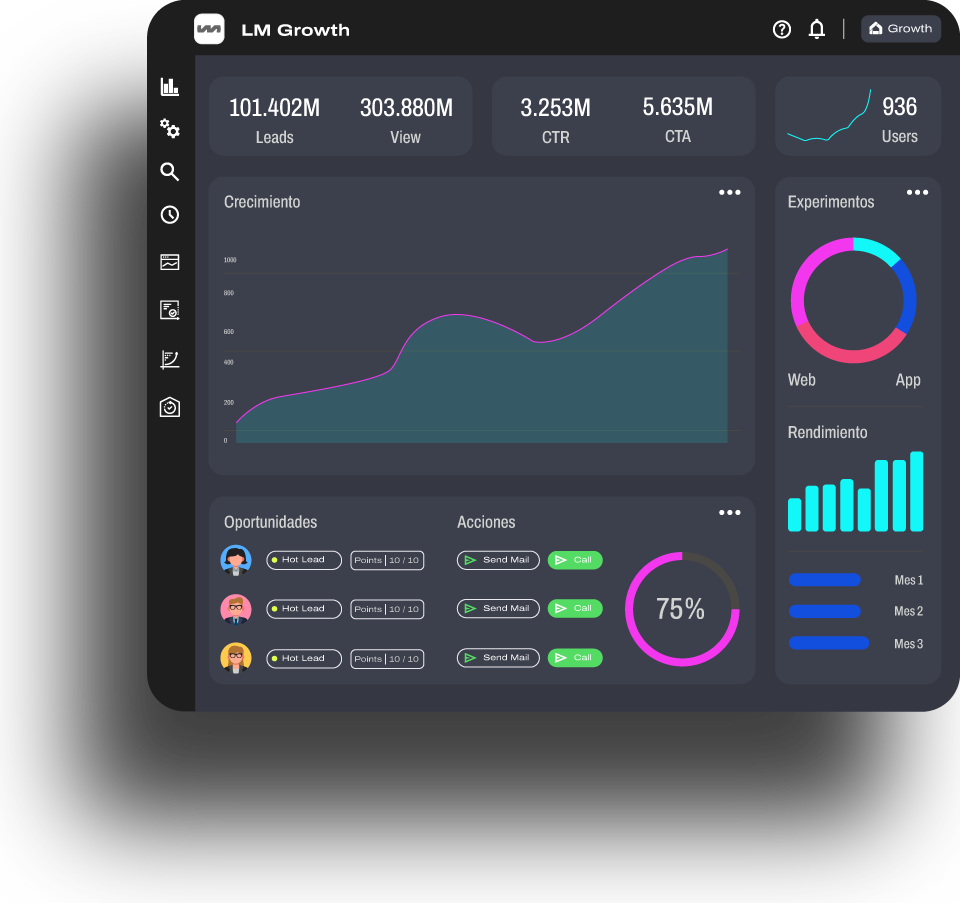The width and height of the screenshot is (960, 903).
Task: Click the 5.635M CTA stat
Action: coord(678,119)
